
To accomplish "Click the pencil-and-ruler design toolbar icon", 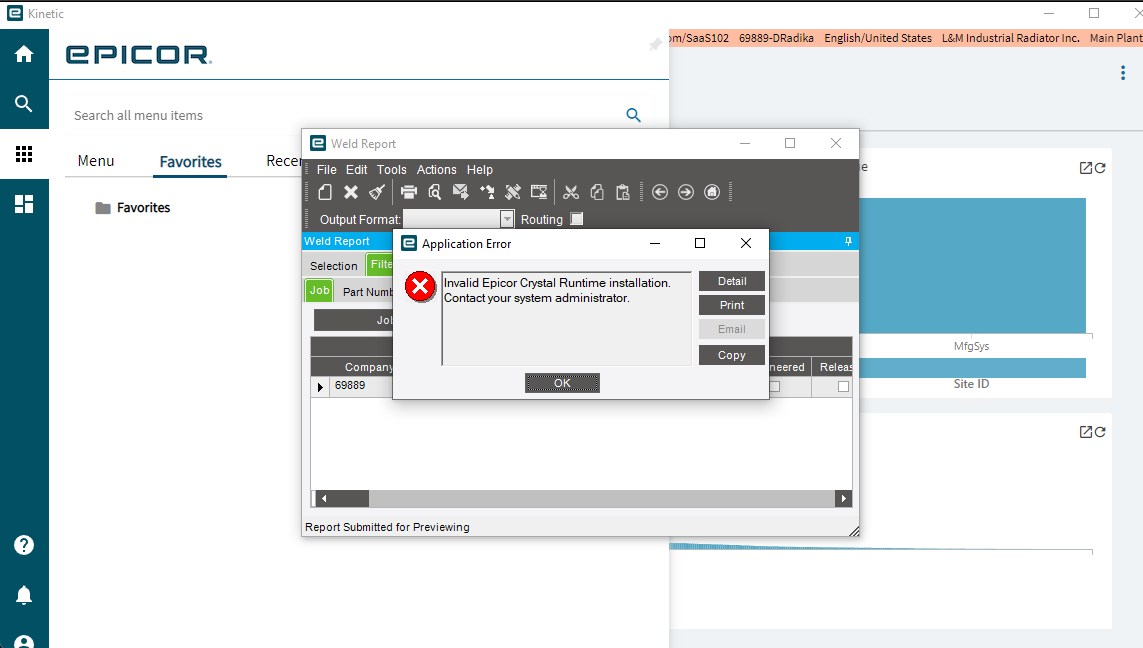I will coord(512,192).
